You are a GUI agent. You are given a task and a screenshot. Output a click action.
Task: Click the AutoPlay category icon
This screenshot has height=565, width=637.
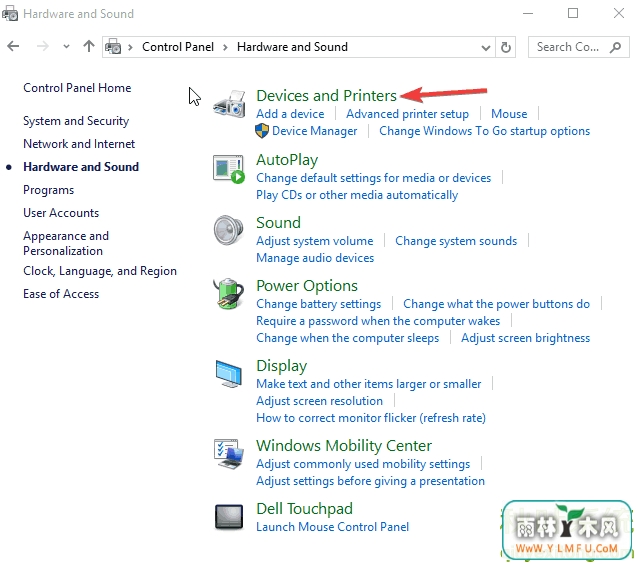pos(229,169)
